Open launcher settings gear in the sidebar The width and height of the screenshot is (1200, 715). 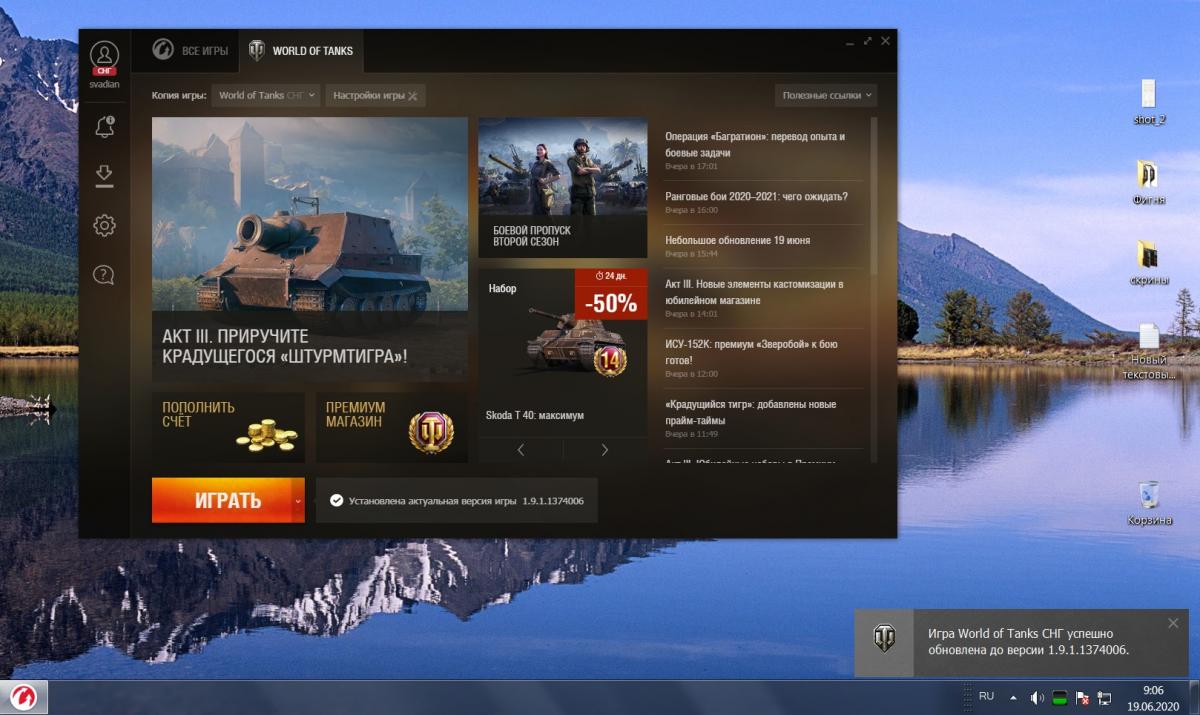[104, 226]
